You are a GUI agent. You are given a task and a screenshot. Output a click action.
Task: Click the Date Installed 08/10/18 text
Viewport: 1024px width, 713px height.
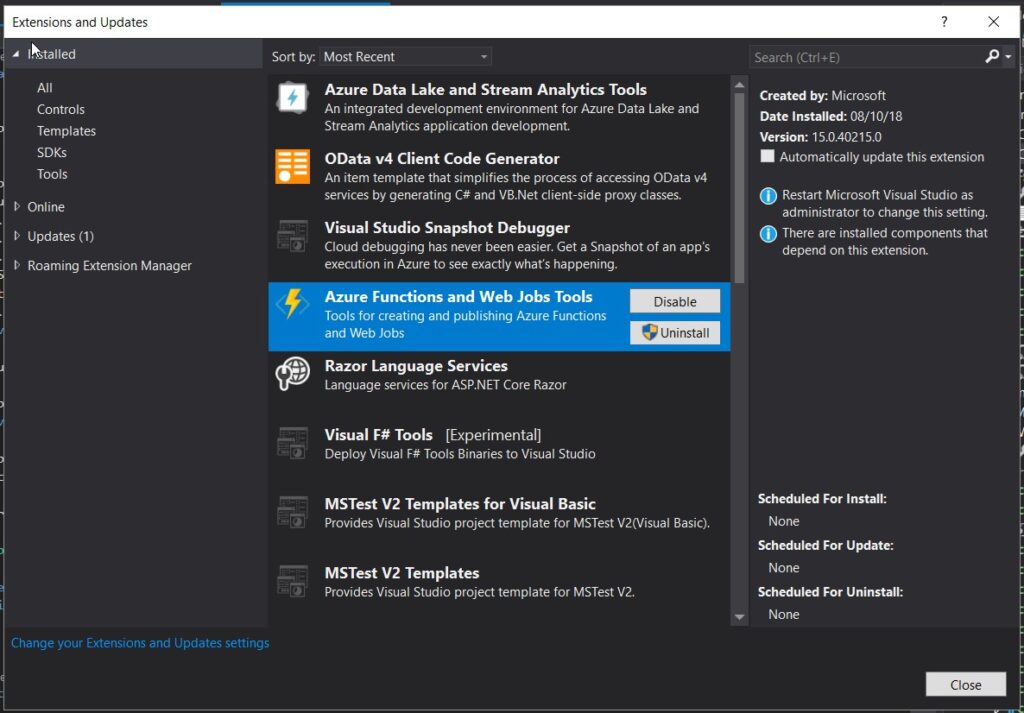point(831,116)
